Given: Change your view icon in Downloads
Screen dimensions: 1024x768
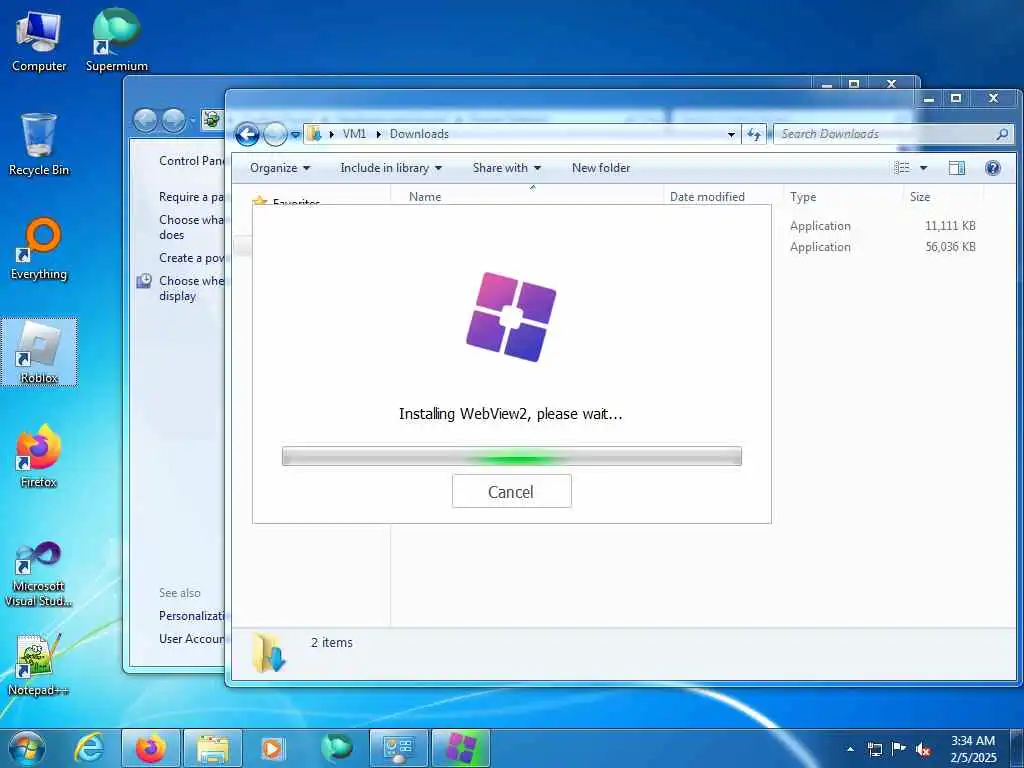Looking at the screenshot, I should [902, 168].
